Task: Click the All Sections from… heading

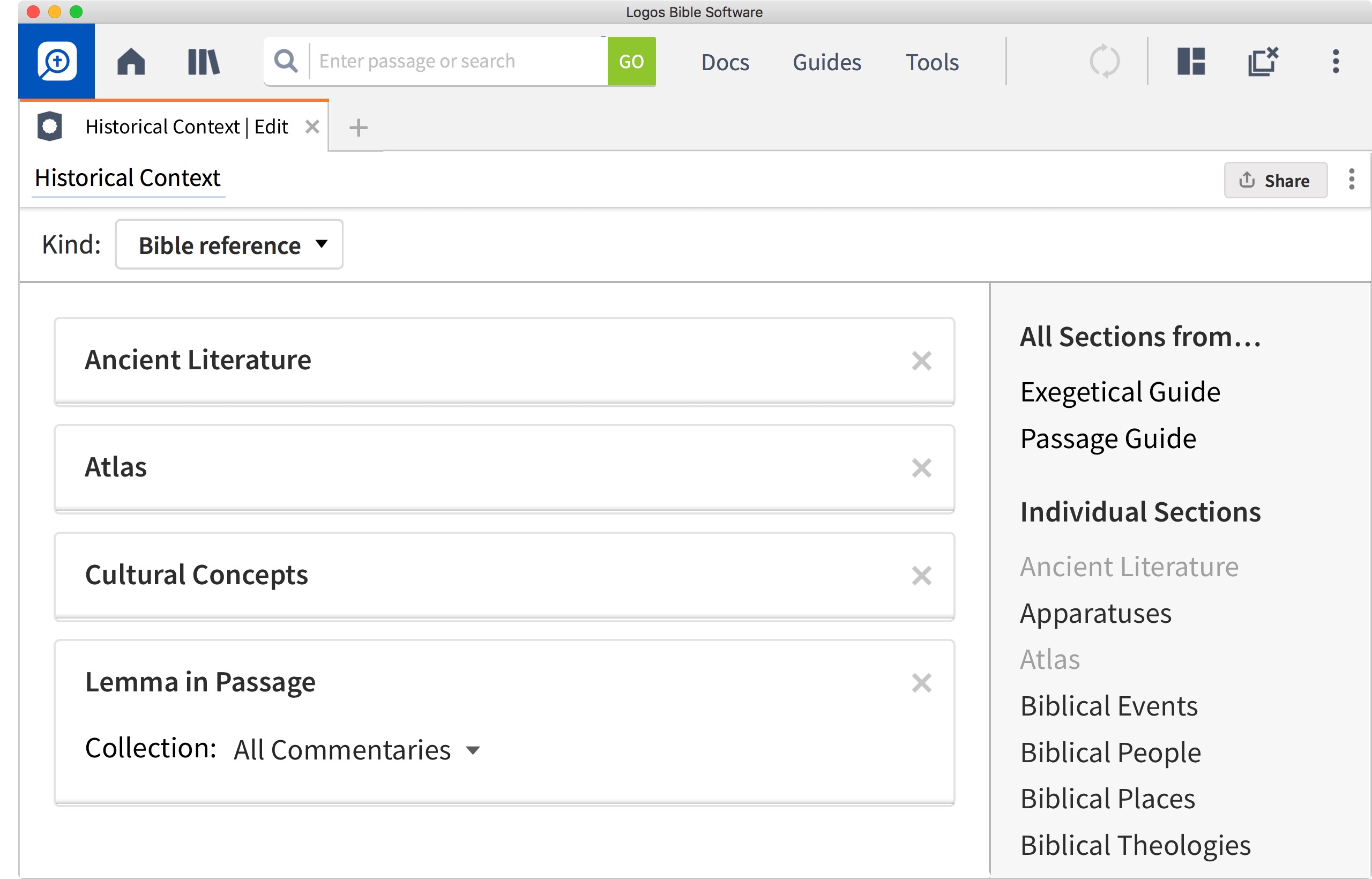Action: [1140, 336]
